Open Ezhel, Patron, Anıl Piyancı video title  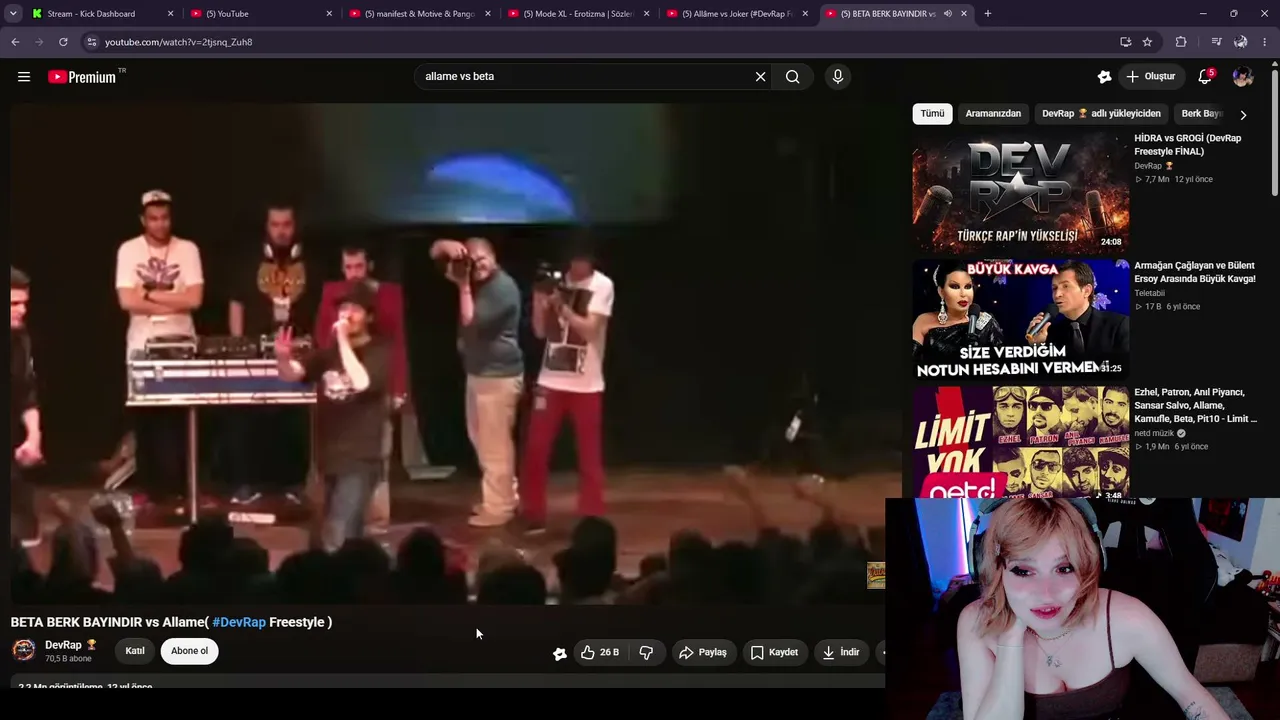pos(1196,406)
